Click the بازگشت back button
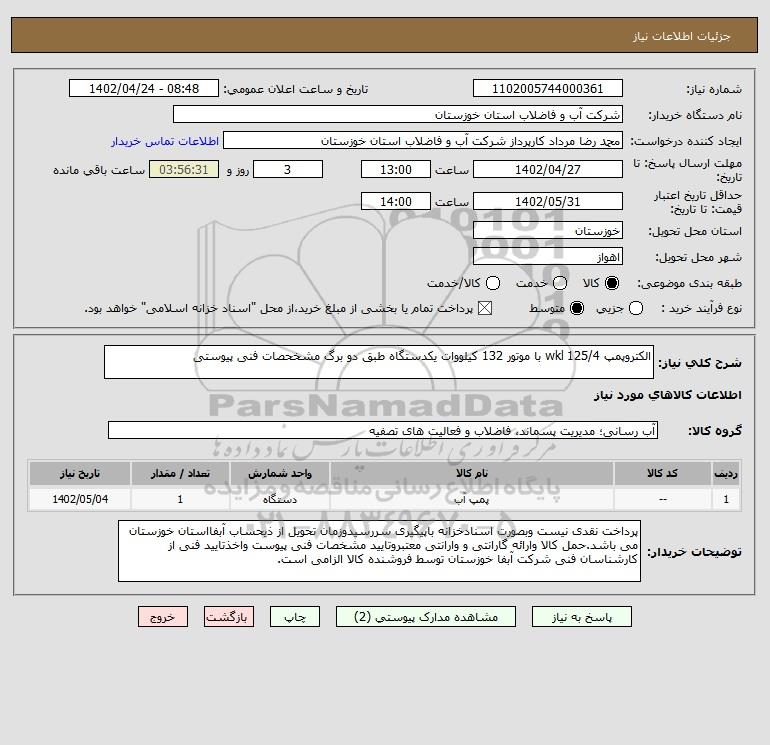Image resolution: width=770 pixels, height=745 pixels. (x=229, y=617)
